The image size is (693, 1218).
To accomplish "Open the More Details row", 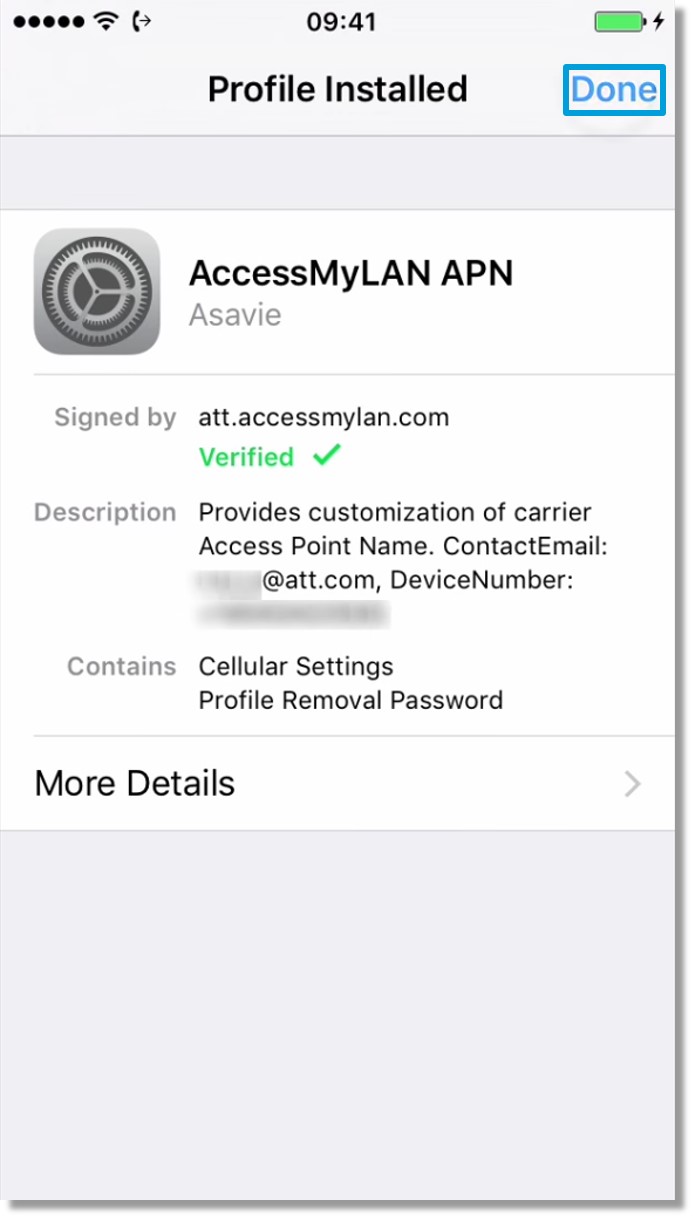I will 338,783.
